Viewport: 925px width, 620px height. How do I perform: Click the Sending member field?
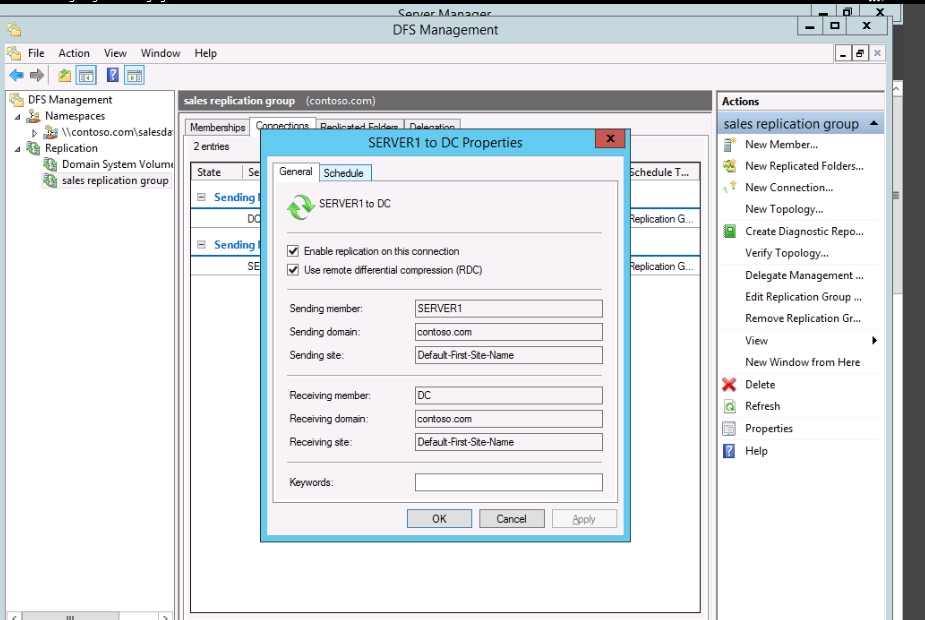point(509,309)
